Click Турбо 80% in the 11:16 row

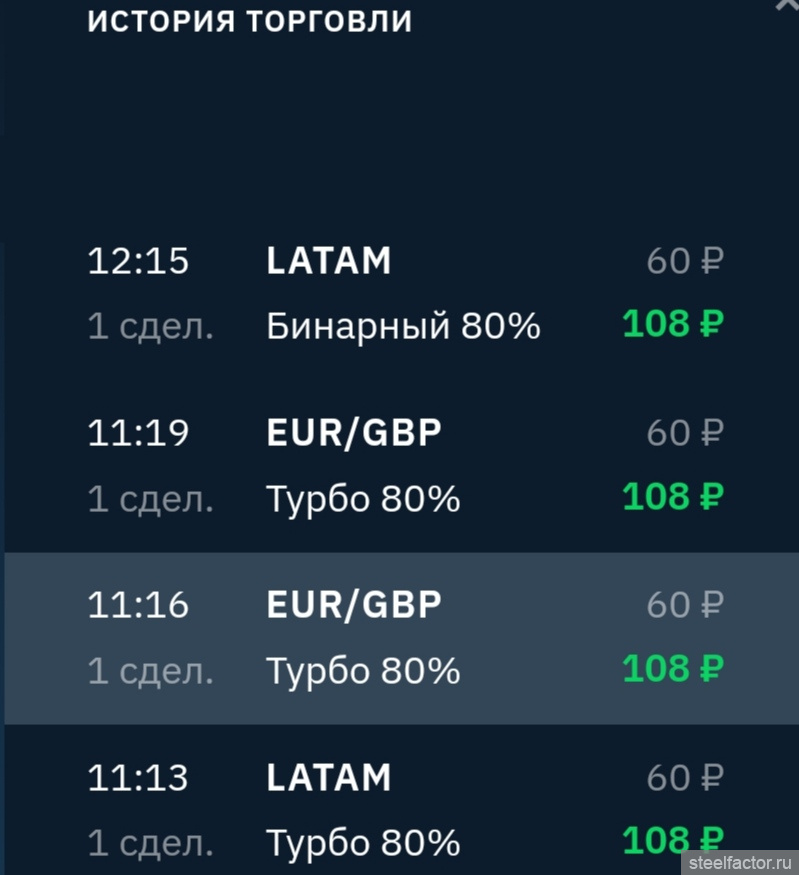click(363, 670)
